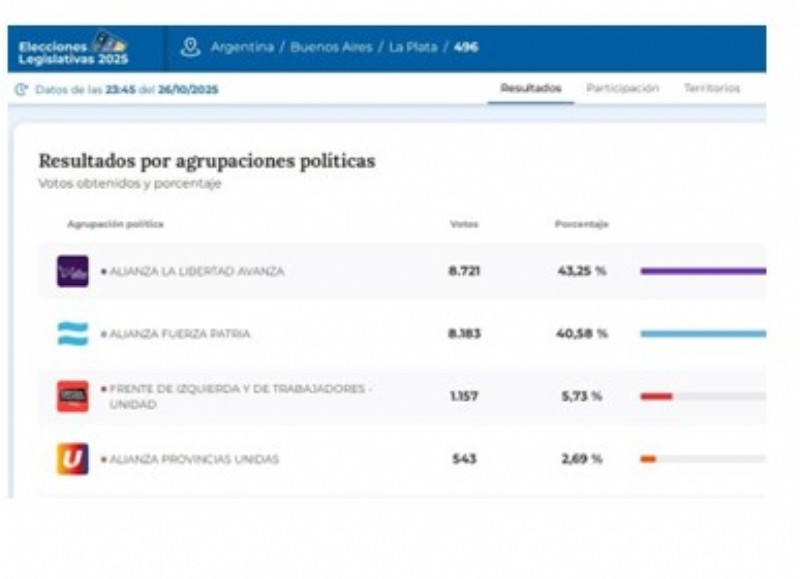Click the Elecciones Legislativas 2025 logo
Viewport: 800px width, 579px height.
pos(74,49)
